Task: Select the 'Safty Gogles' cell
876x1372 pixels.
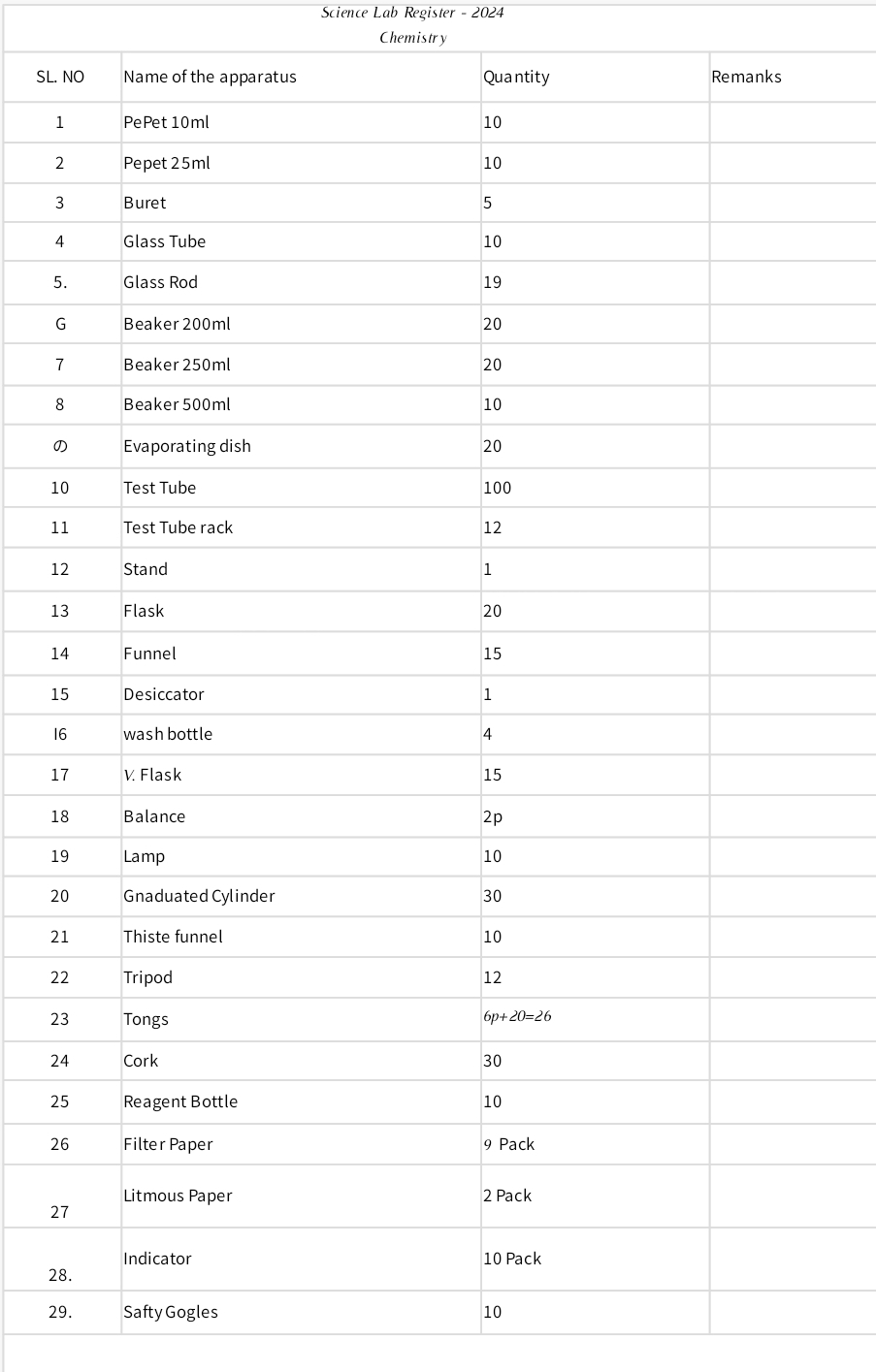Action: point(171,1312)
